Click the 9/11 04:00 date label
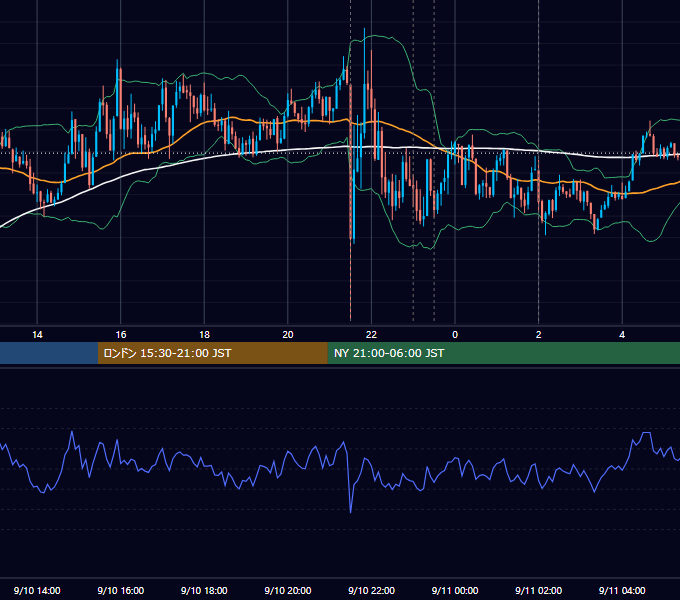Image resolution: width=680 pixels, height=600 pixels. tap(622, 590)
